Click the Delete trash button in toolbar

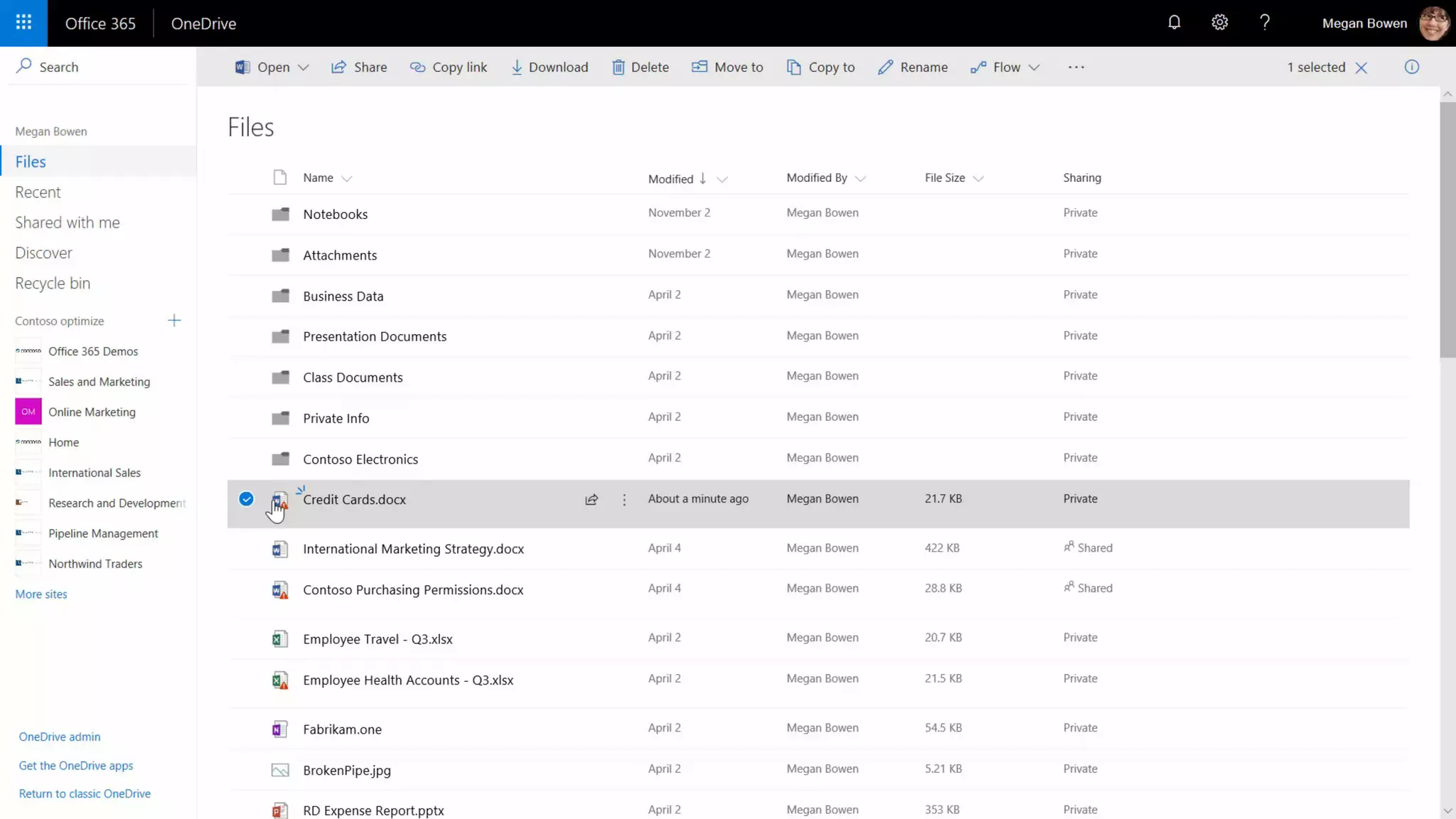[x=640, y=67]
